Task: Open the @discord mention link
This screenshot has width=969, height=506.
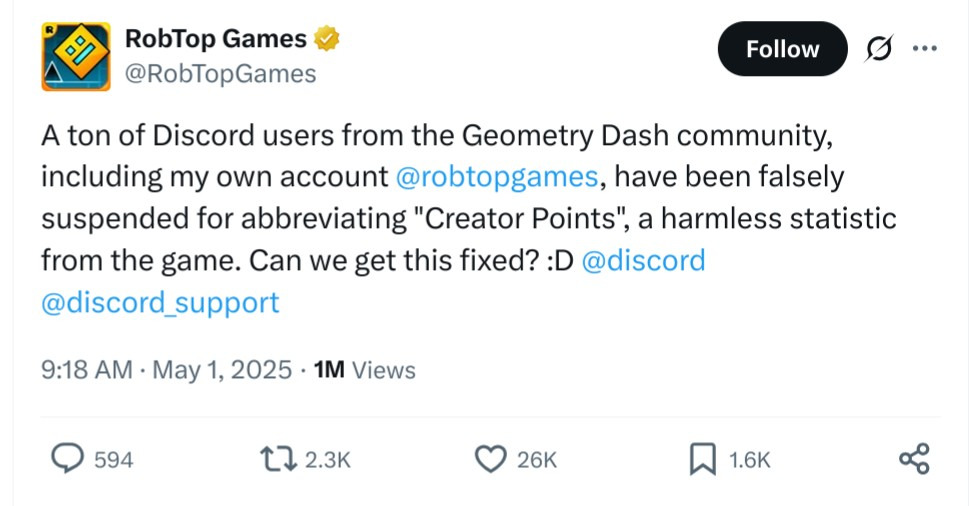Action: pyautogui.click(x=643, y=261)
